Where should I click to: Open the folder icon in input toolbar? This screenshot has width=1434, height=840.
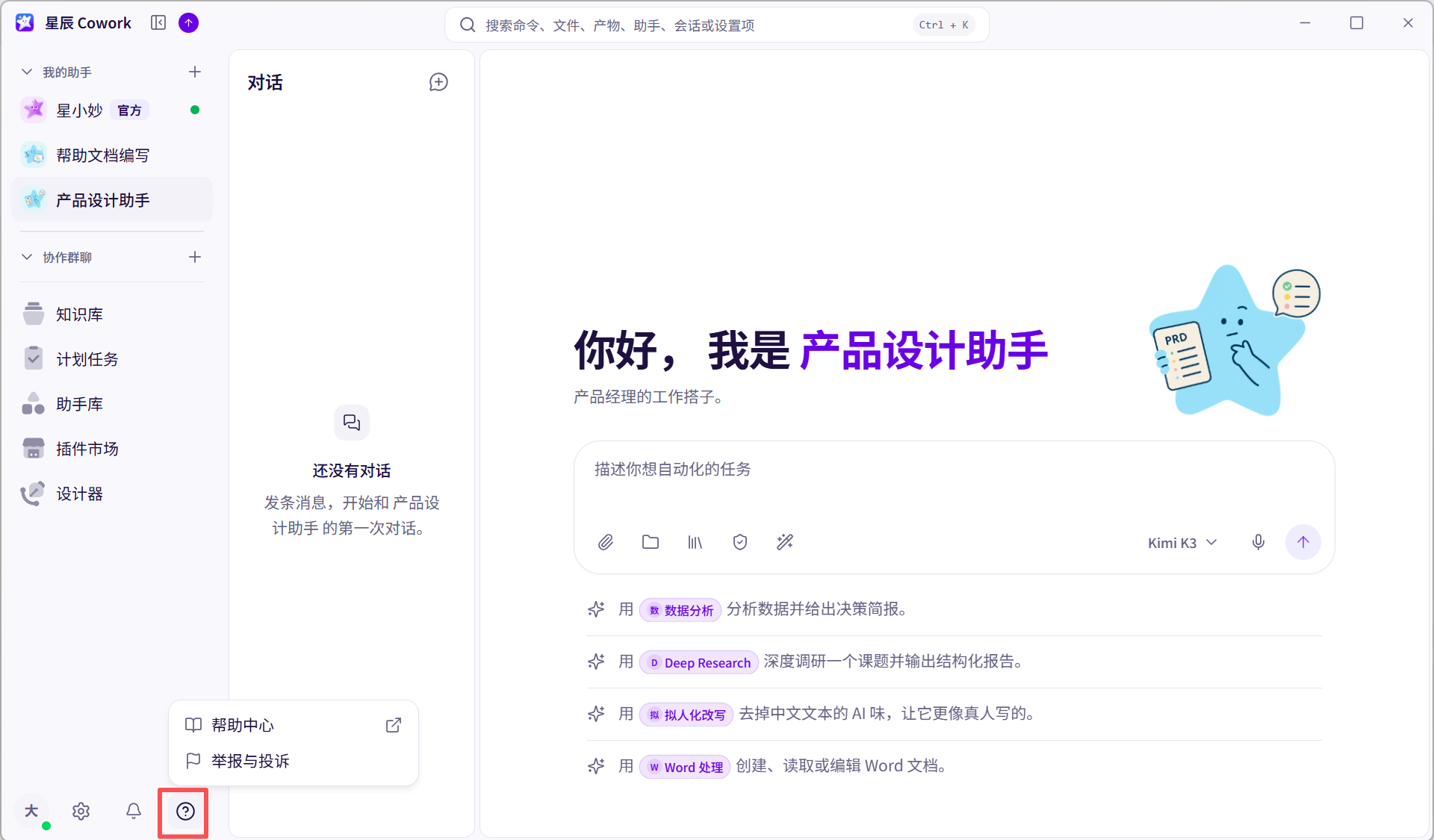pos(651,542)
